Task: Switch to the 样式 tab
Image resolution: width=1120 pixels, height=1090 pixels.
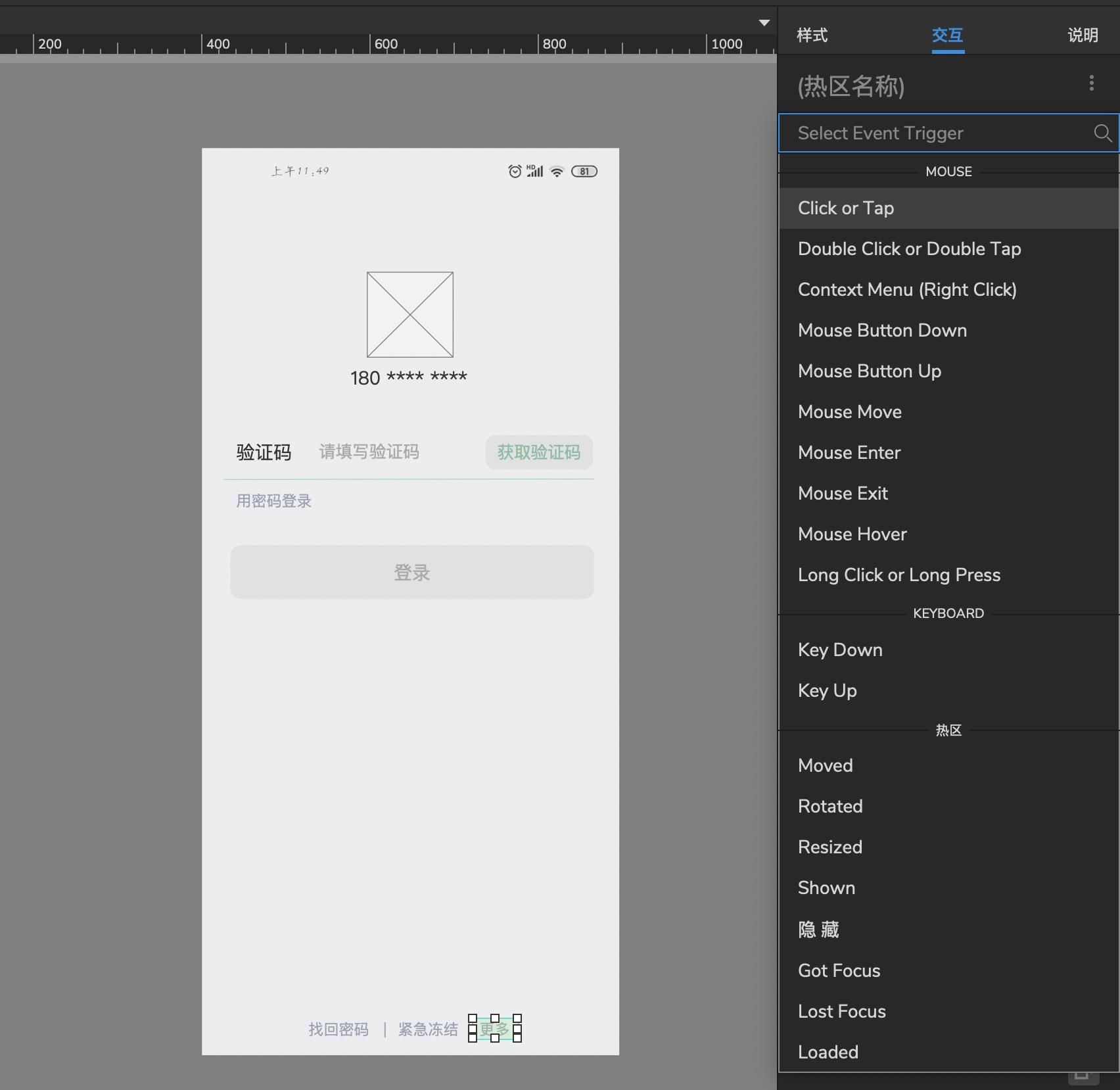Action: (x=812, y=35)
